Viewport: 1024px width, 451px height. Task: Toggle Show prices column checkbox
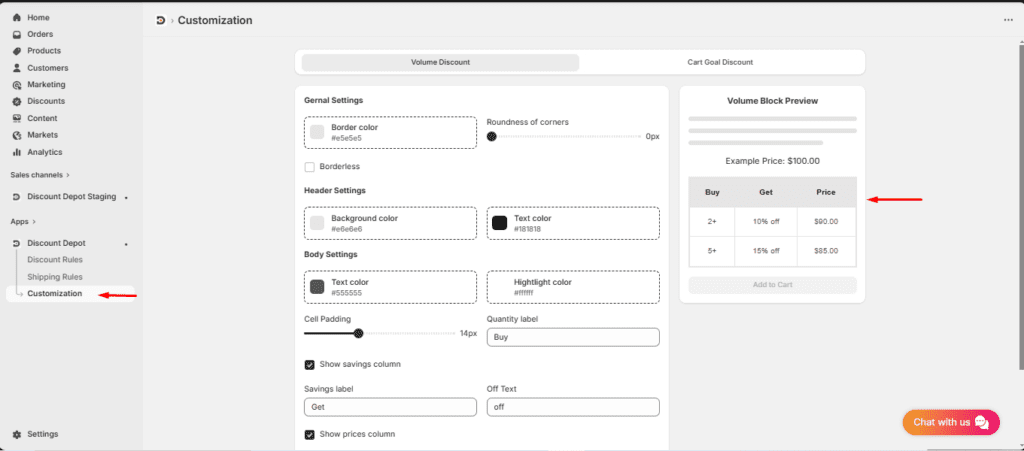coord(310,434)
